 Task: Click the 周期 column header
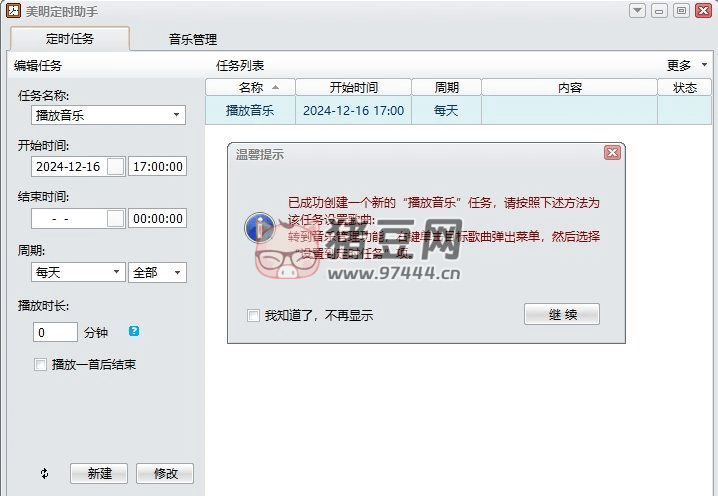coord(446,87)
